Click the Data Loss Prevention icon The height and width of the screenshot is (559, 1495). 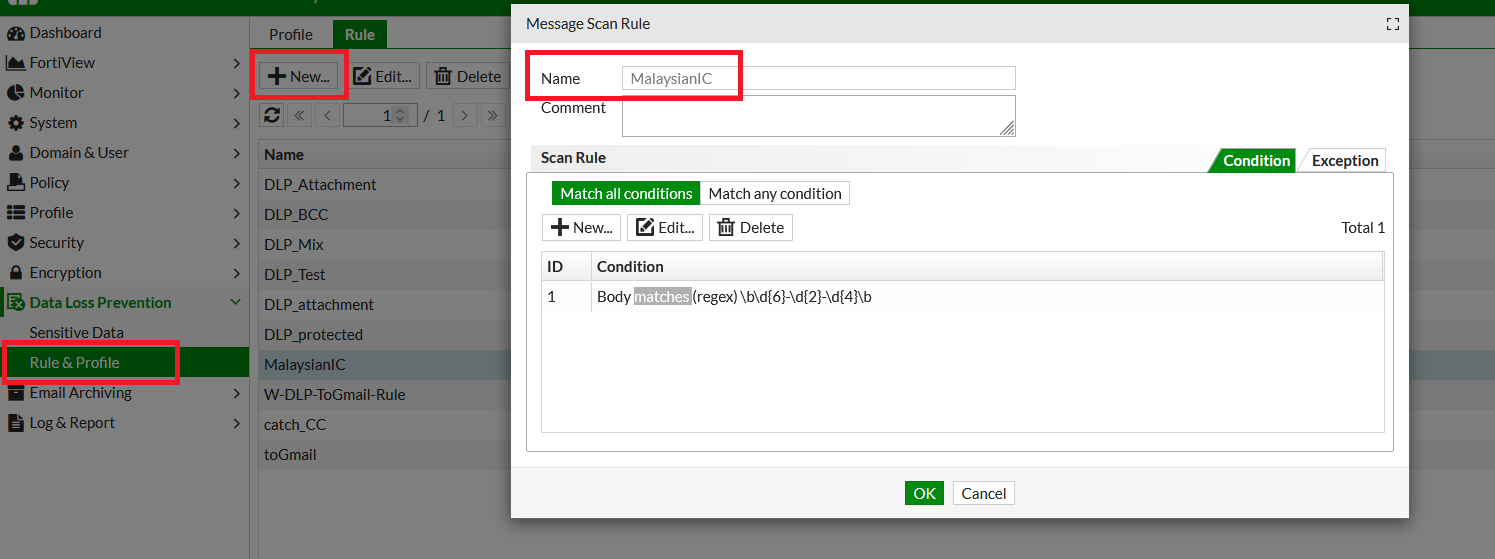15,303
